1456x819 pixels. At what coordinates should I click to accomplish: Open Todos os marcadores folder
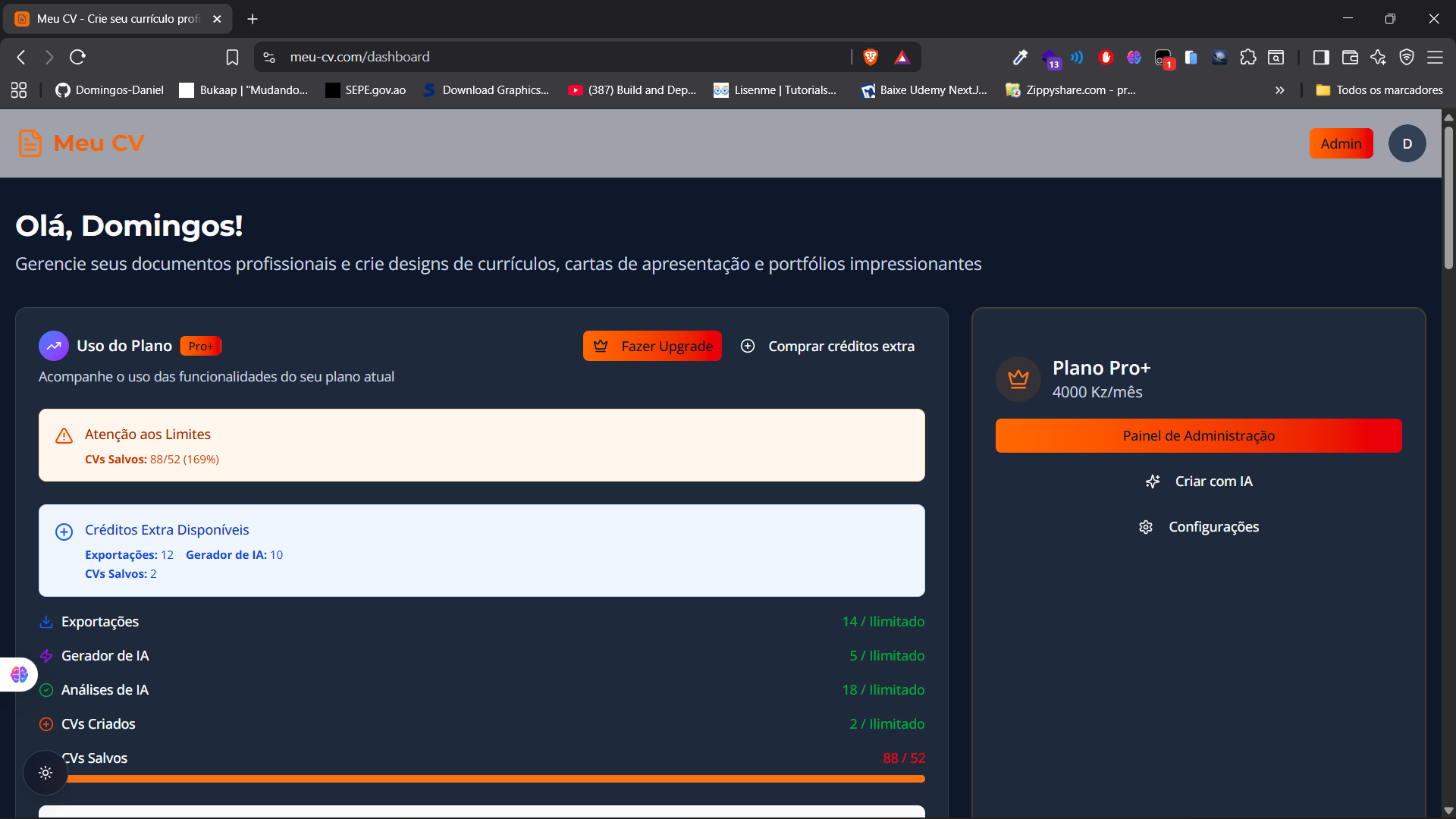tap(1379, 90)
